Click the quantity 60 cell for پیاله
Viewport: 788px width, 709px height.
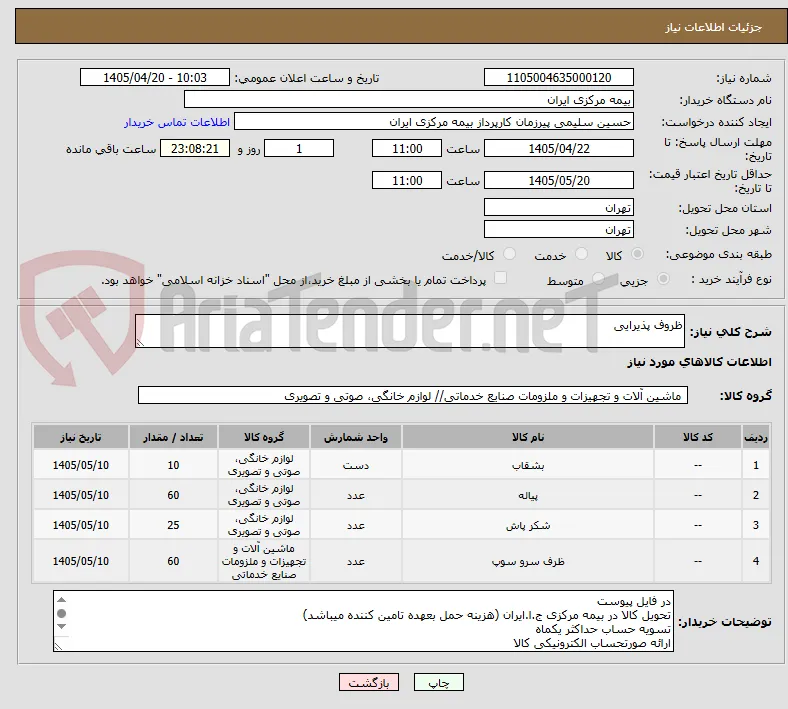click(x=173, y=495)
